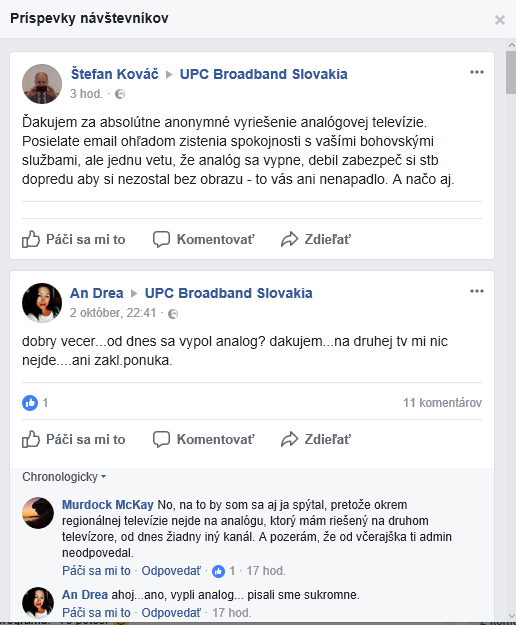Click the blue like reaction on An Drea's post

point(30,403)
